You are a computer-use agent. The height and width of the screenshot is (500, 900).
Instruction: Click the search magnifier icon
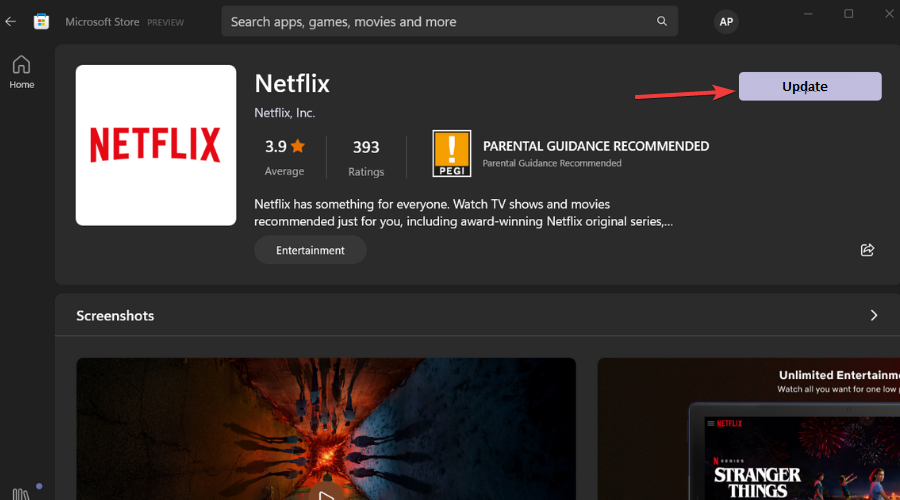pos(662,21)
